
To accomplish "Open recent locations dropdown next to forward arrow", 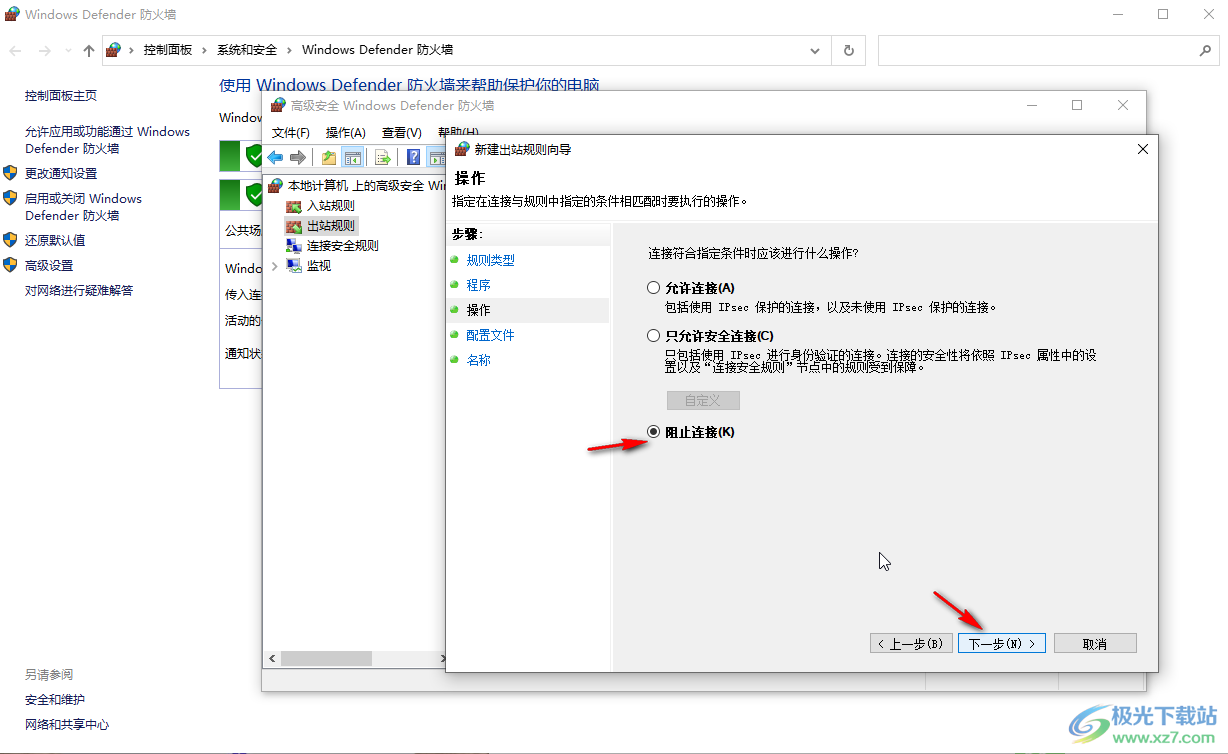I will coord(67,50).
